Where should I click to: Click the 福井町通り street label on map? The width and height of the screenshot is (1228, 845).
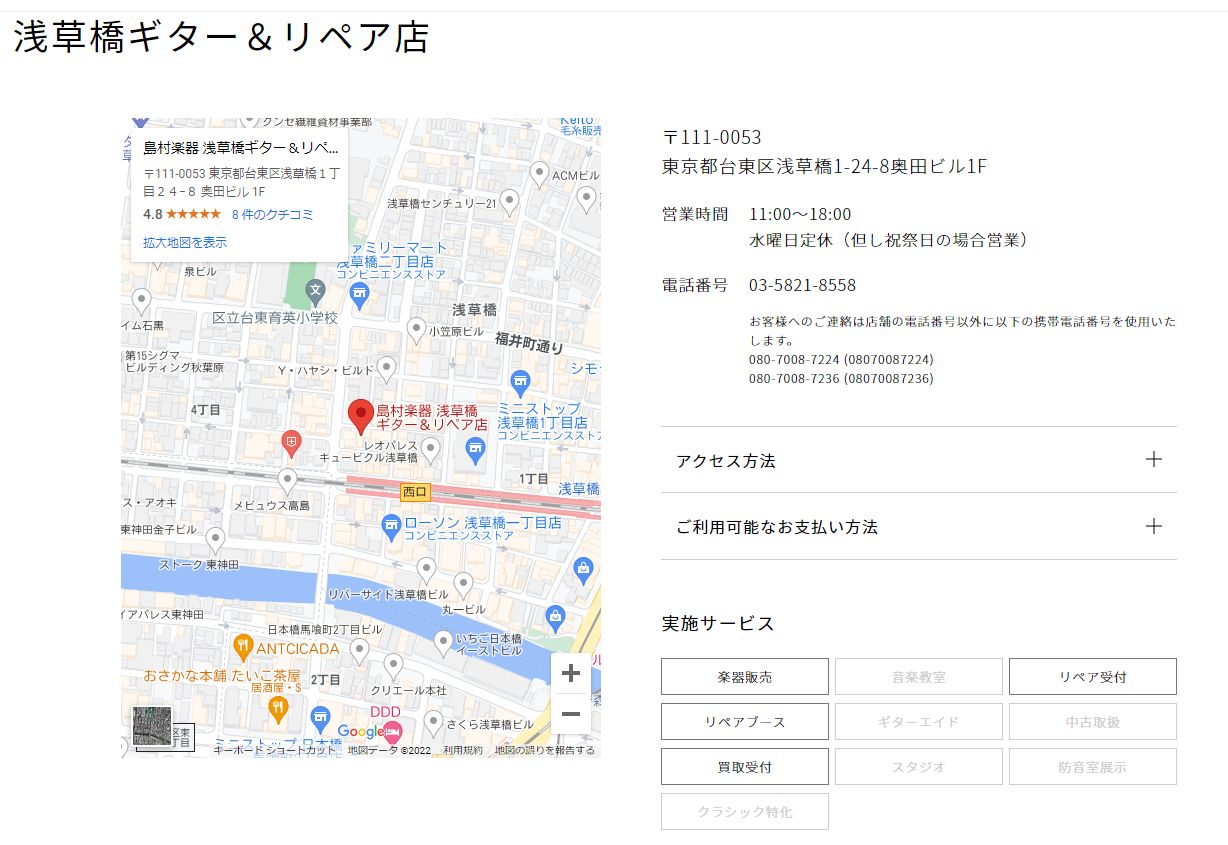[x=529, y=343]
